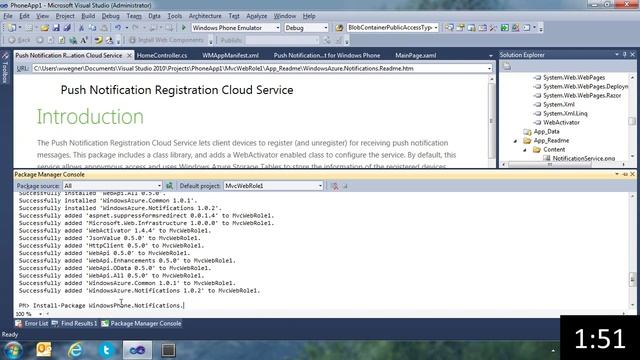Image resolution: width=640 pixels, height=360 pixels.
Task: Switch to the MainPage.xaml tab
Action: click(x=416, y=56)
